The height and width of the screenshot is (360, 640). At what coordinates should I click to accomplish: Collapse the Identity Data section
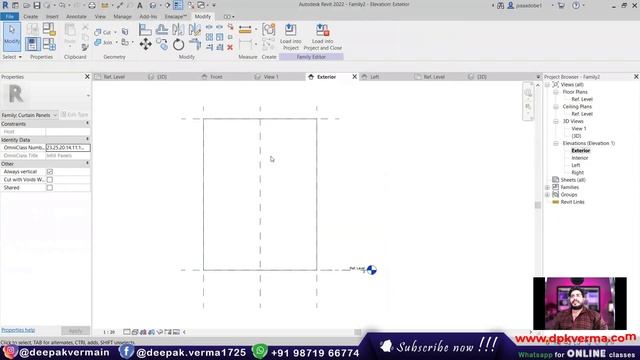click(x=87, y=140)
